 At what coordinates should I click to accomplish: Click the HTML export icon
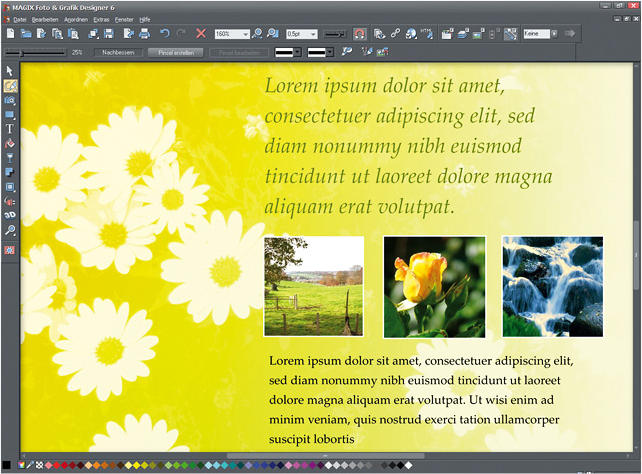[x=426, y=34]
